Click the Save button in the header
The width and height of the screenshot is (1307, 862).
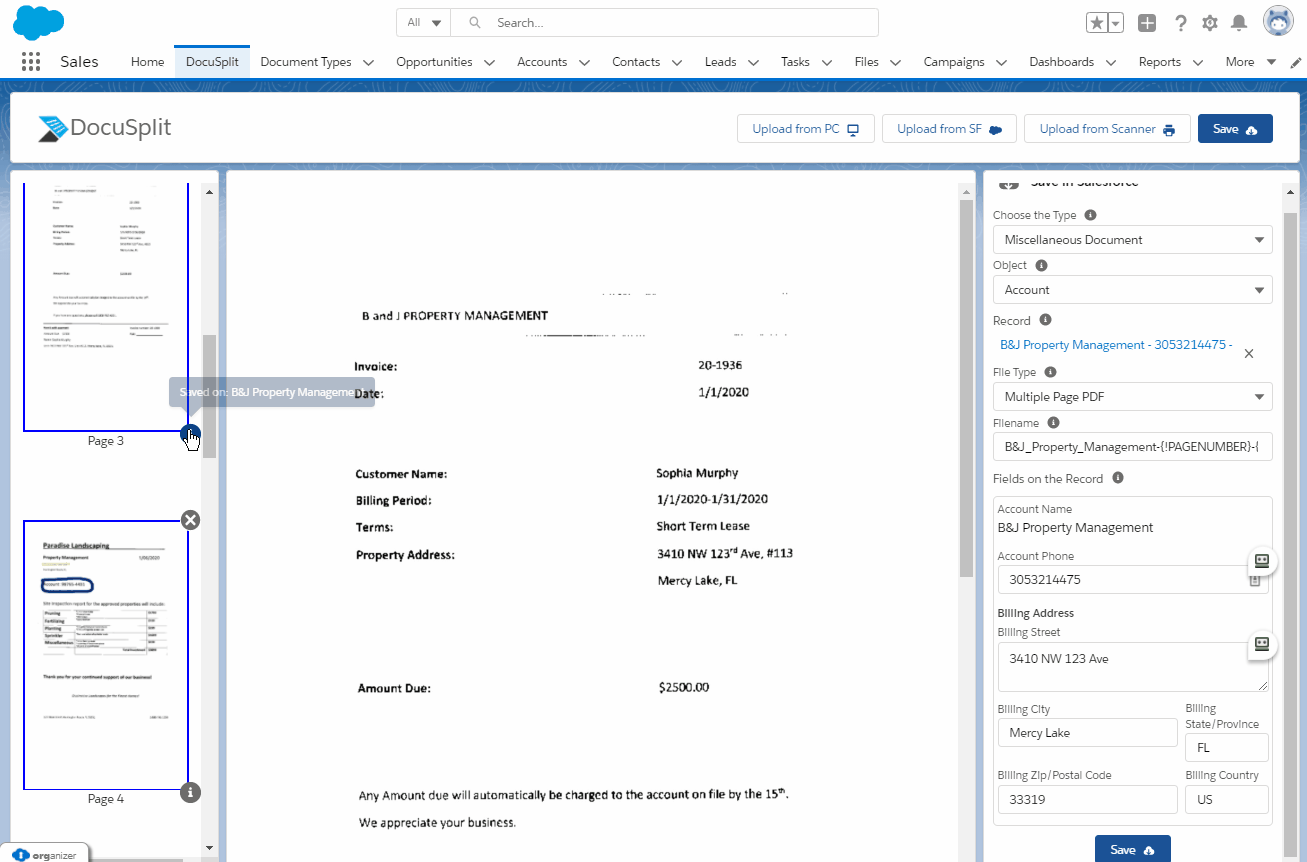click(x=1235, y=129)
